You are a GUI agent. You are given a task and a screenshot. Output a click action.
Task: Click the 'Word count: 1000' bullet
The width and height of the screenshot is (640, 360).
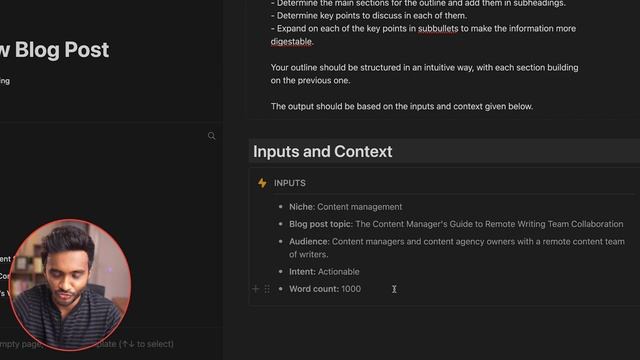coord(325,289)
